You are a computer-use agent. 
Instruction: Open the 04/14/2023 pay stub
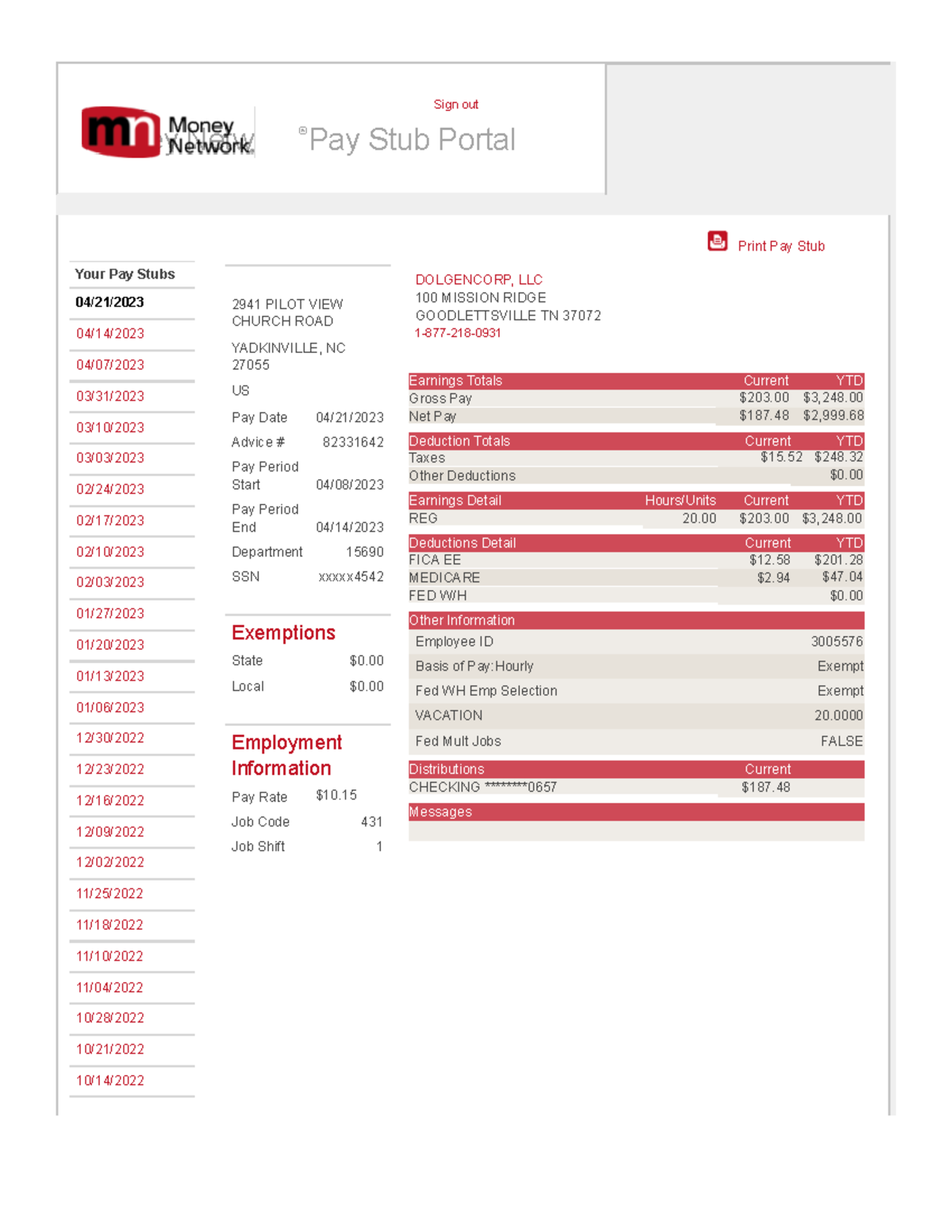tap(110, 334)
